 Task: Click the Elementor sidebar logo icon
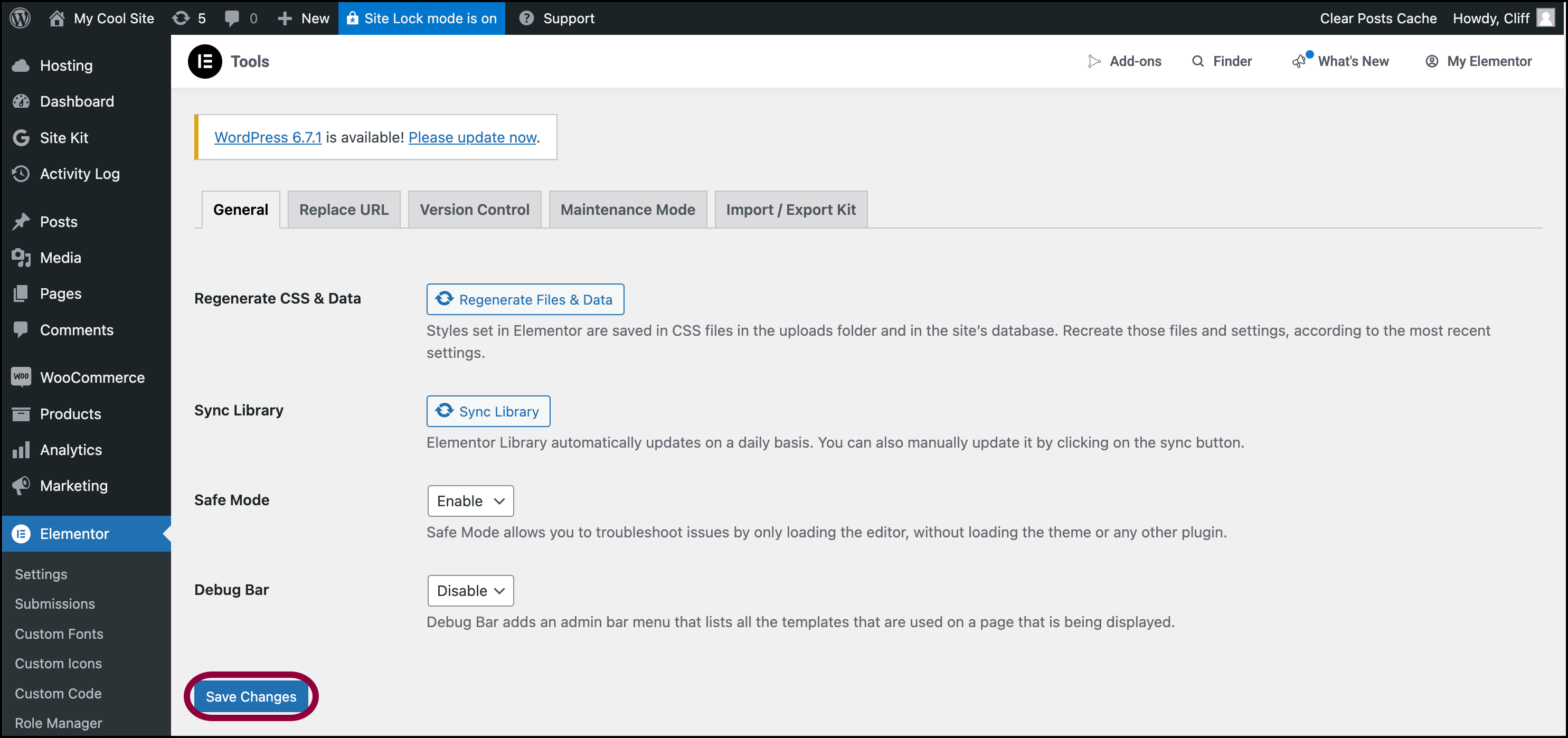[x=21, y=534]
